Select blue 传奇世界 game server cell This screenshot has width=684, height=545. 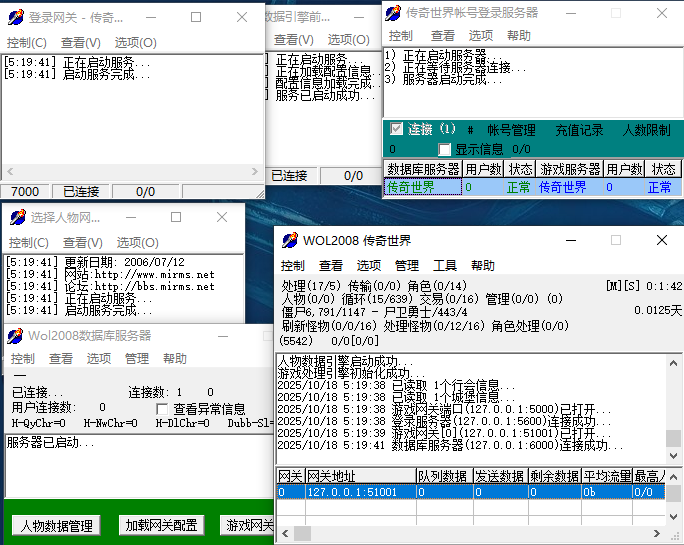569,187
